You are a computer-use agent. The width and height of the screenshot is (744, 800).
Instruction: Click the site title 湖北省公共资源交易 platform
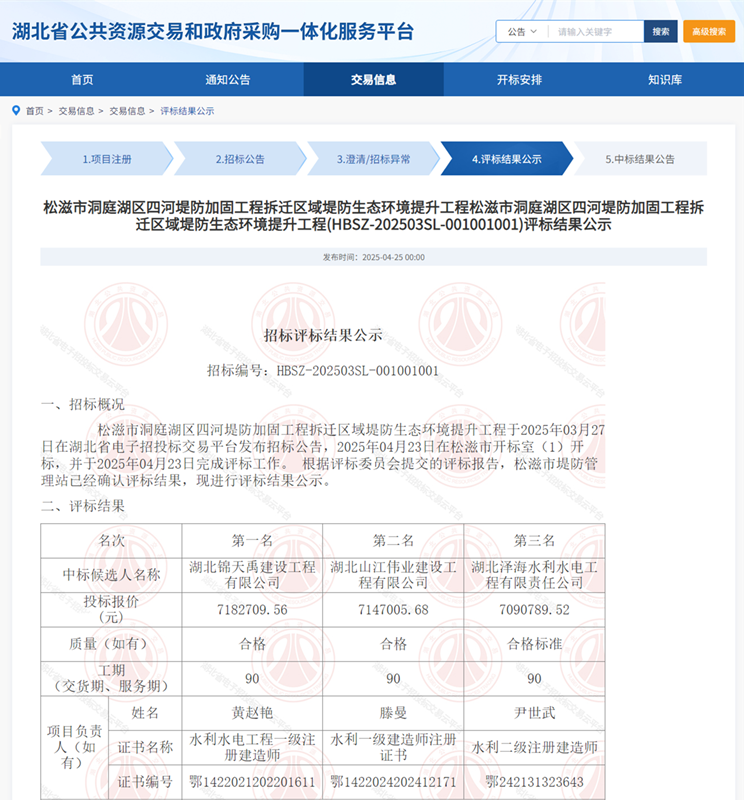tap(213, 31)
